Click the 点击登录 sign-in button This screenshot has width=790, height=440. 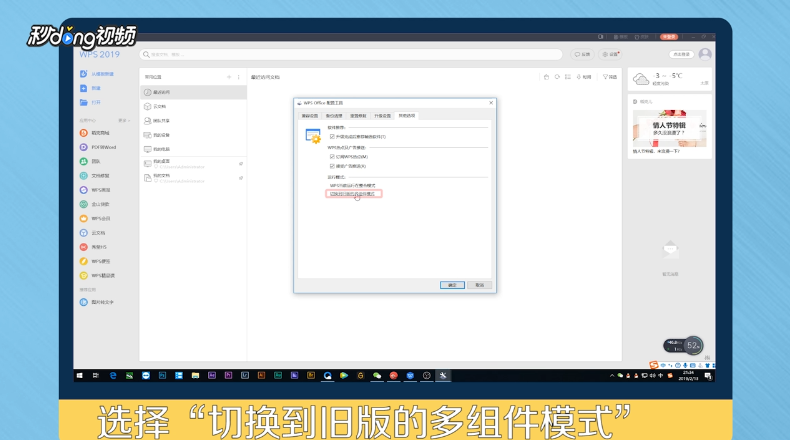coord(681,54)
